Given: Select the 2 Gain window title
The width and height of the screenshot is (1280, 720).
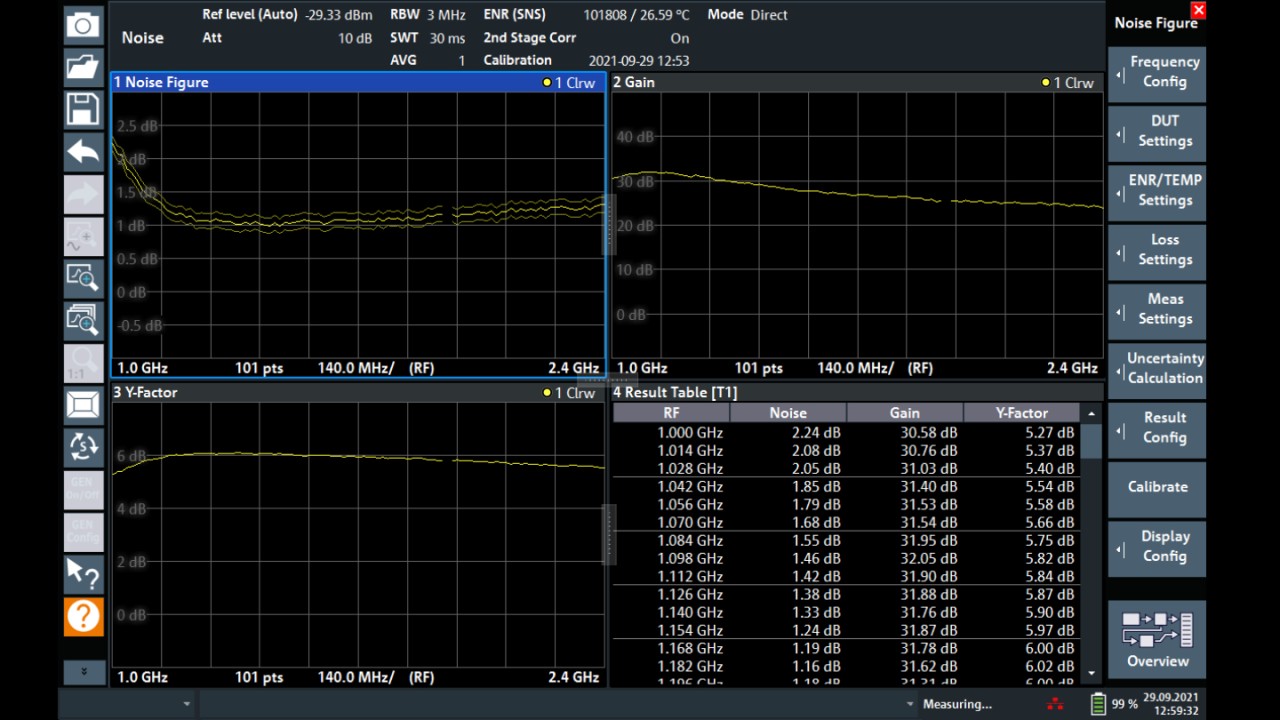Looking at the screenshot, I should pyautogui.click(x=634, y=82).
